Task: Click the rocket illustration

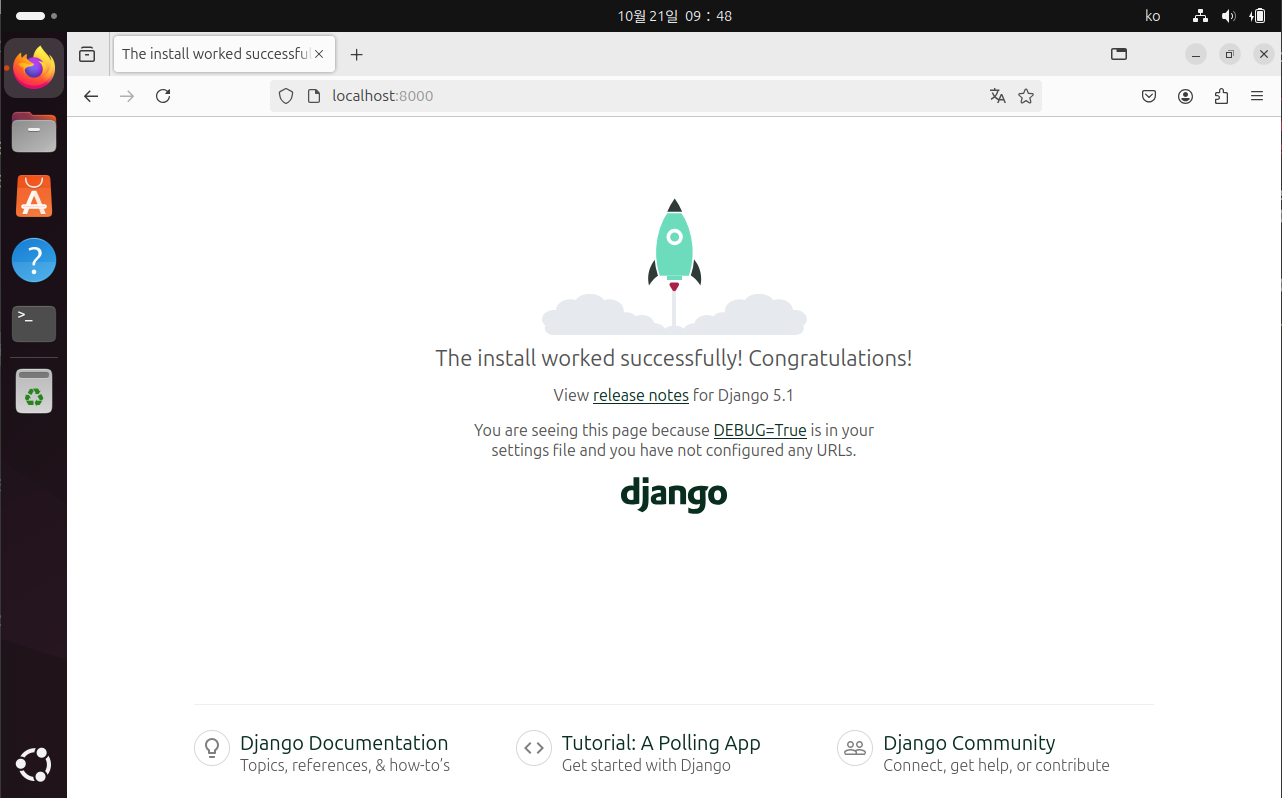Action: pyautogui.click(x=674, y=265)
